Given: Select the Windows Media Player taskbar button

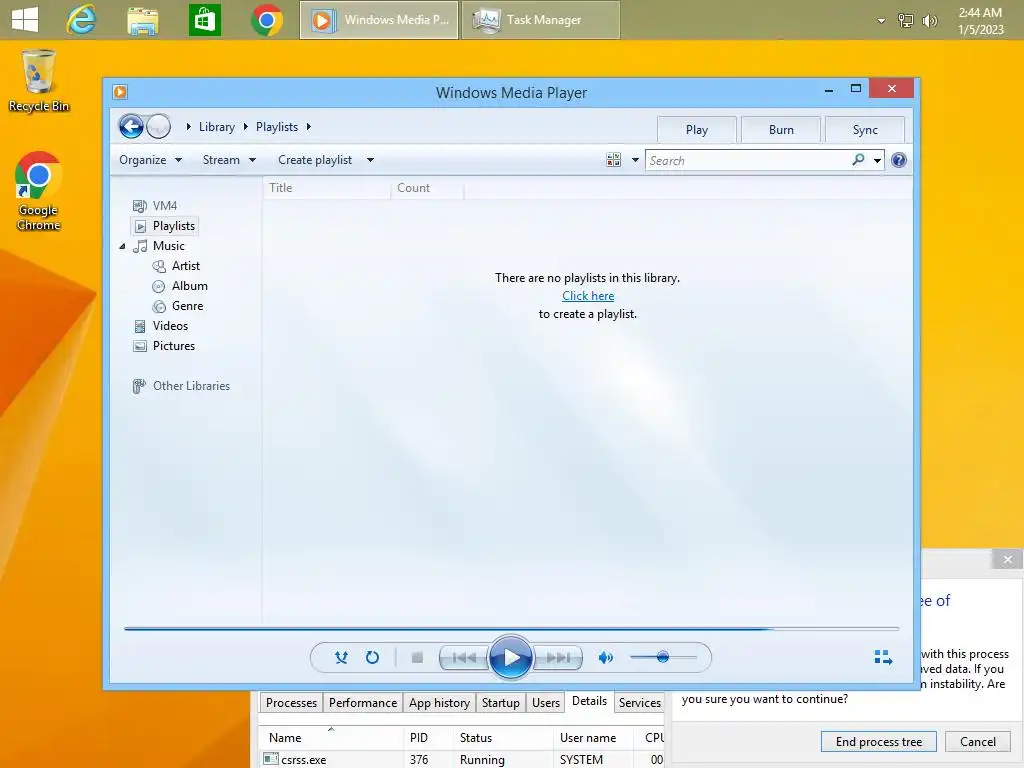Looking at the screenshot, I should pyautogui.click(x=379, y=20).
